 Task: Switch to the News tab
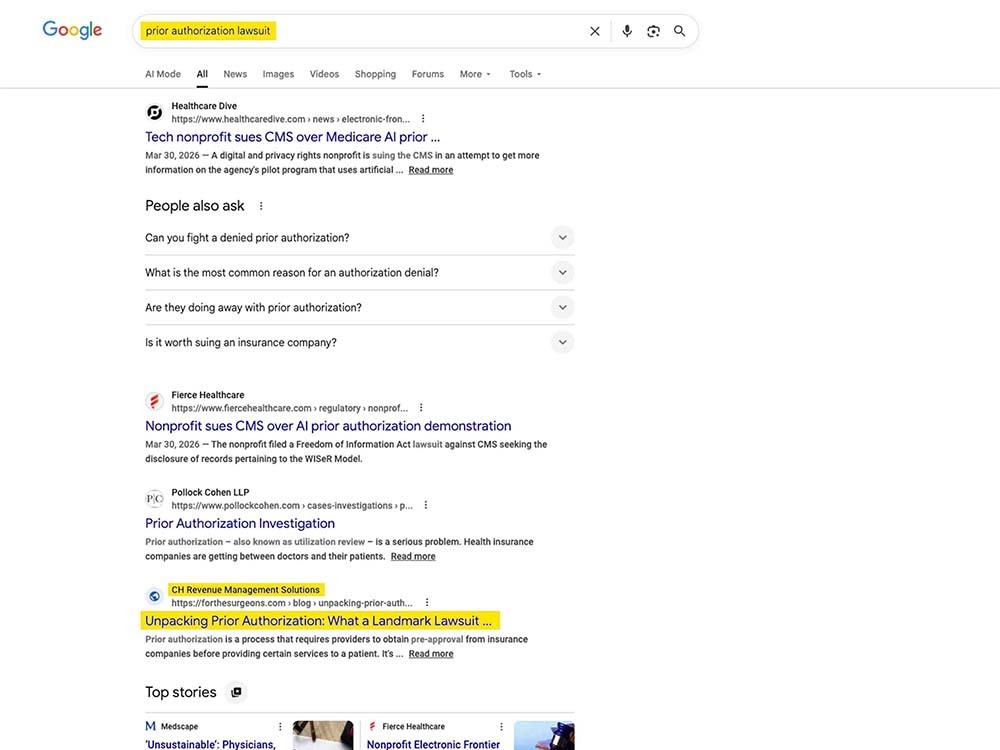pyautogui.click(x=235, y=74)
